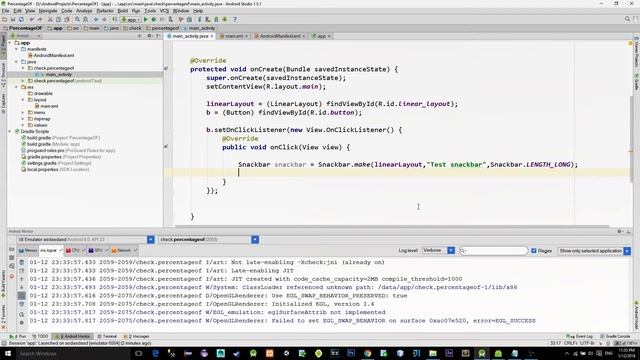Open the emulator device selector dropdown
Viewport: 640px width, 360px height.
85,240
